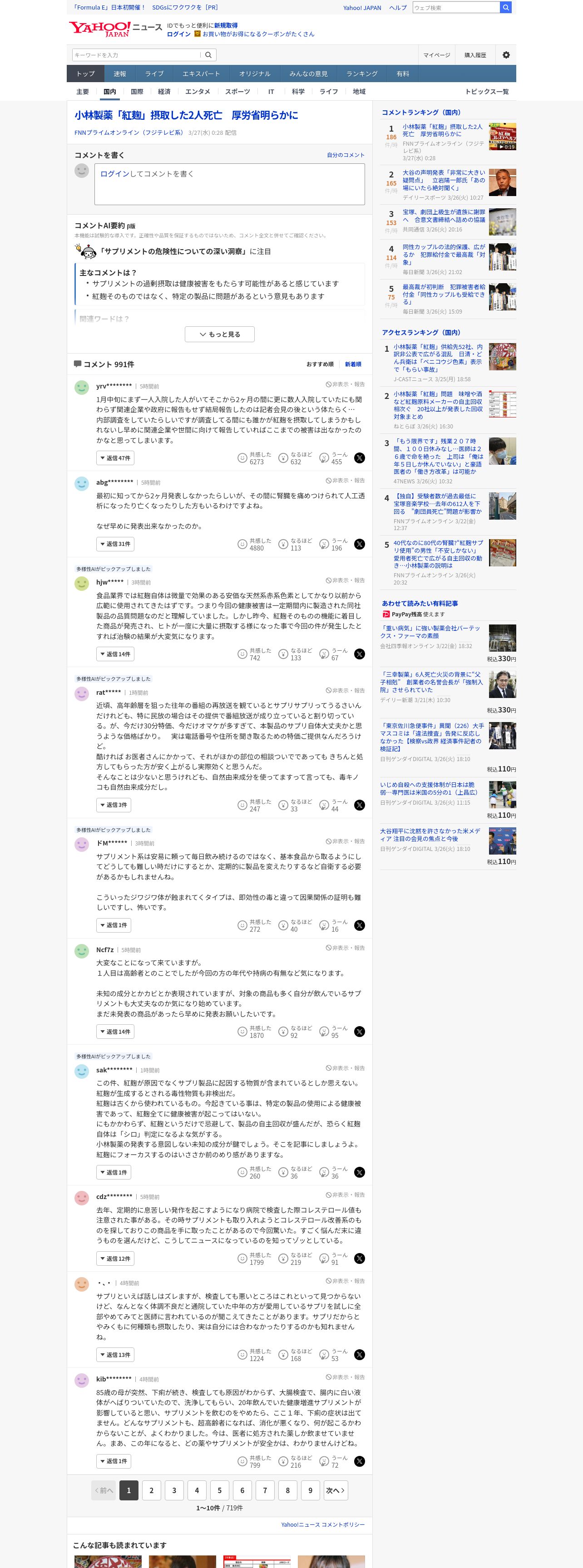Open the ヘルプ link

tap(398, 8)
